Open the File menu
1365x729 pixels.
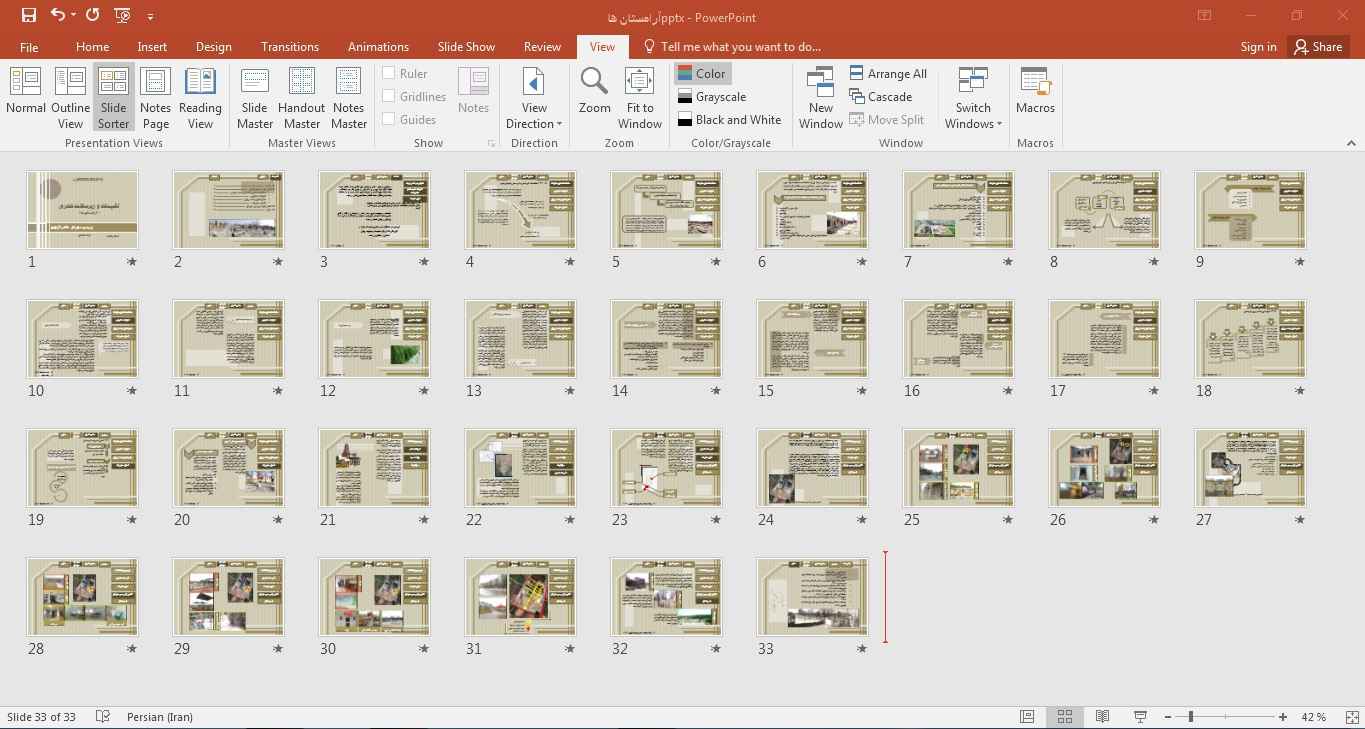click(29, 47)
